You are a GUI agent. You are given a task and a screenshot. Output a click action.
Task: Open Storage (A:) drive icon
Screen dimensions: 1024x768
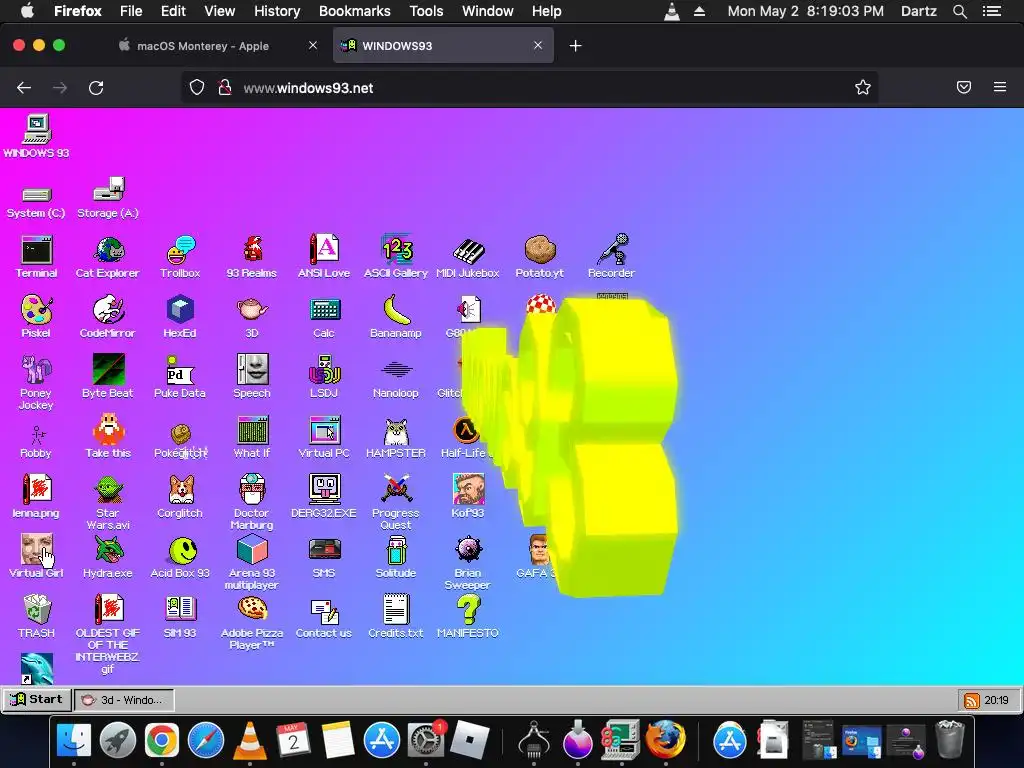pos(108,197)
